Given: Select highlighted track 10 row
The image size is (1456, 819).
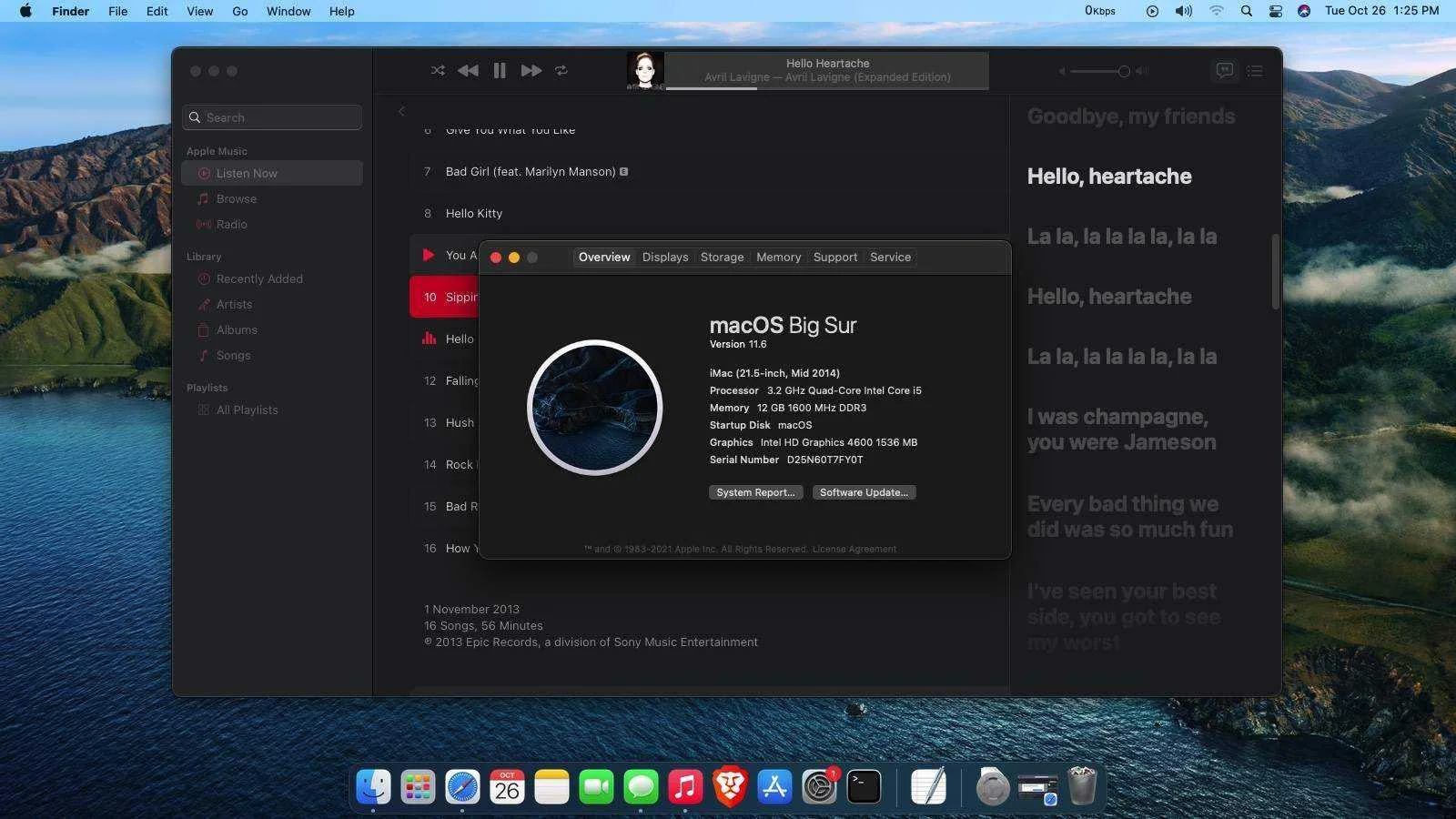Looking at the screenshot, I should tap(444, 297).
